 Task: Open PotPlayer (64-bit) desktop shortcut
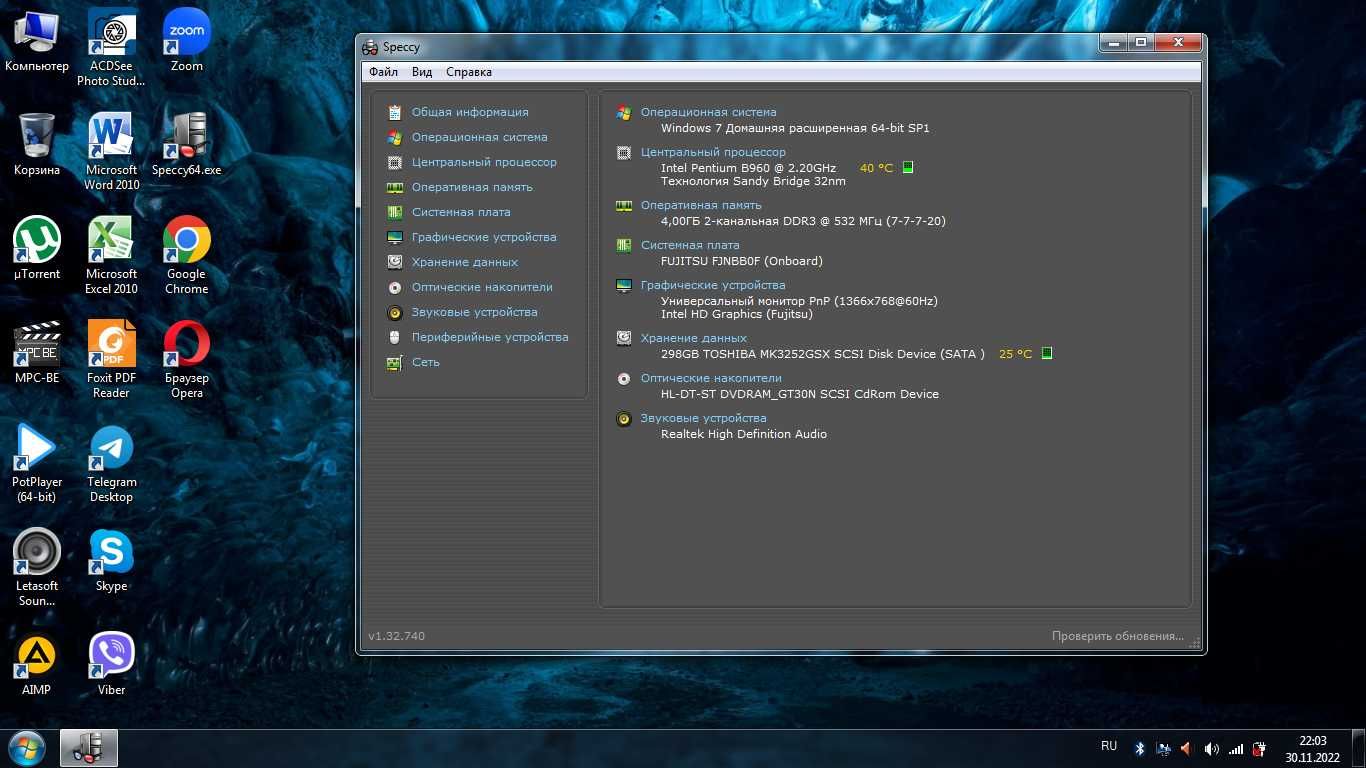37,463
